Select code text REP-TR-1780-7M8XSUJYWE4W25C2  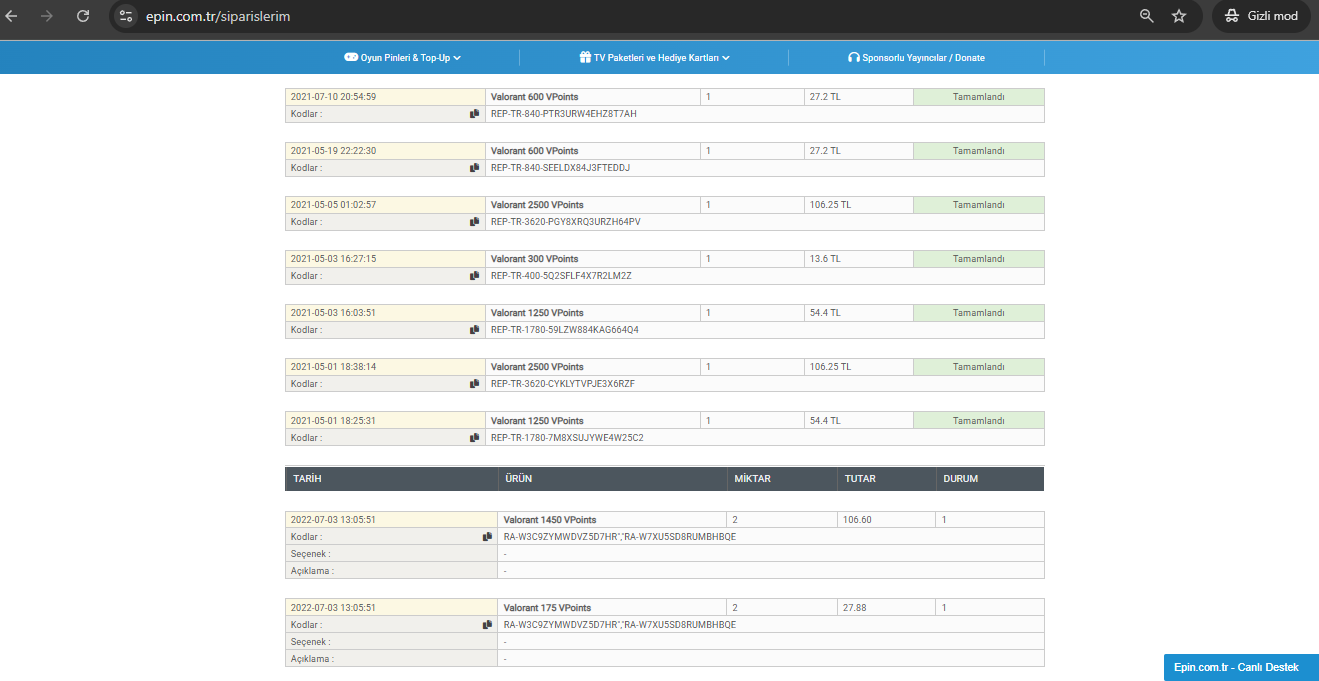point(566,438)
